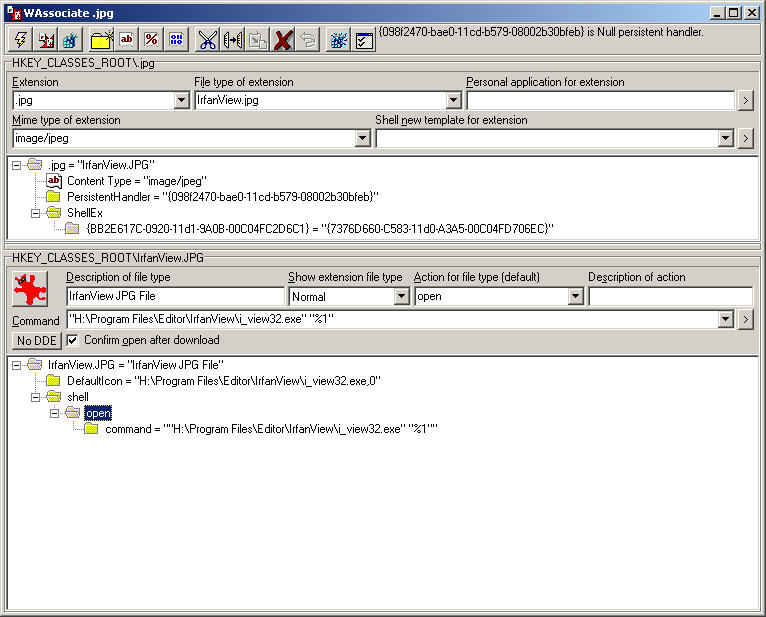Open the Command dropdown arrow
The width and height of the screenshot is (766, 617).
click(726, 319)
